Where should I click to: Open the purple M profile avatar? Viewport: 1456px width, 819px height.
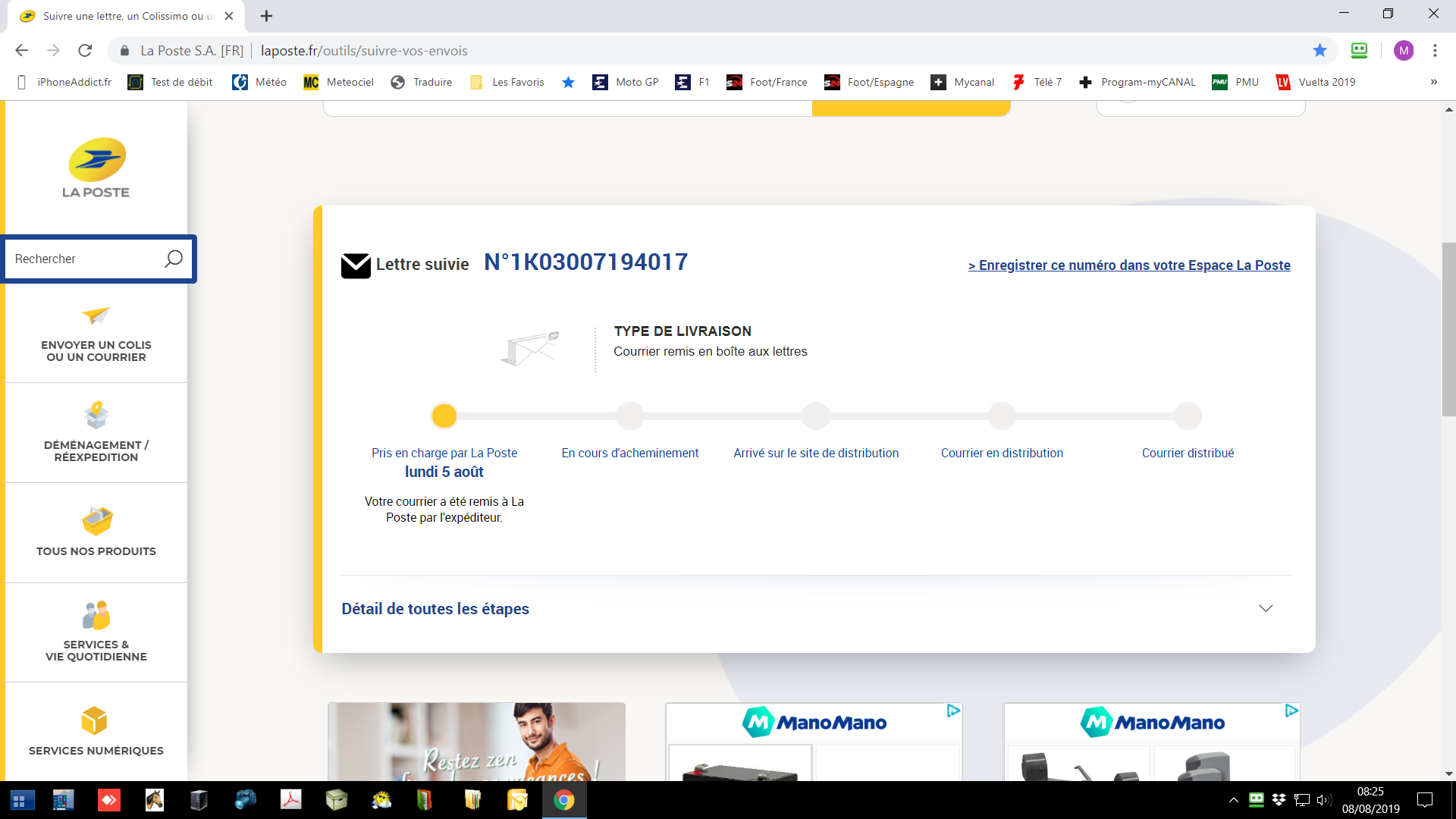1404,51
